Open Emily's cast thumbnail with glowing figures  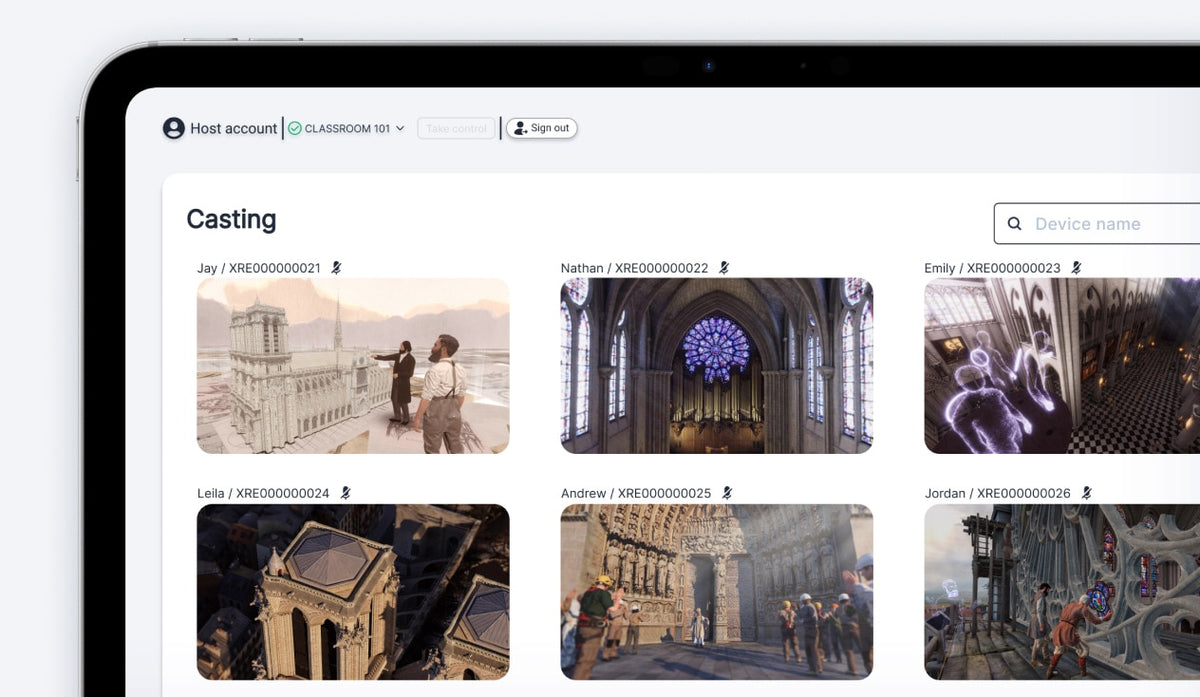[x=1062, y=366]
